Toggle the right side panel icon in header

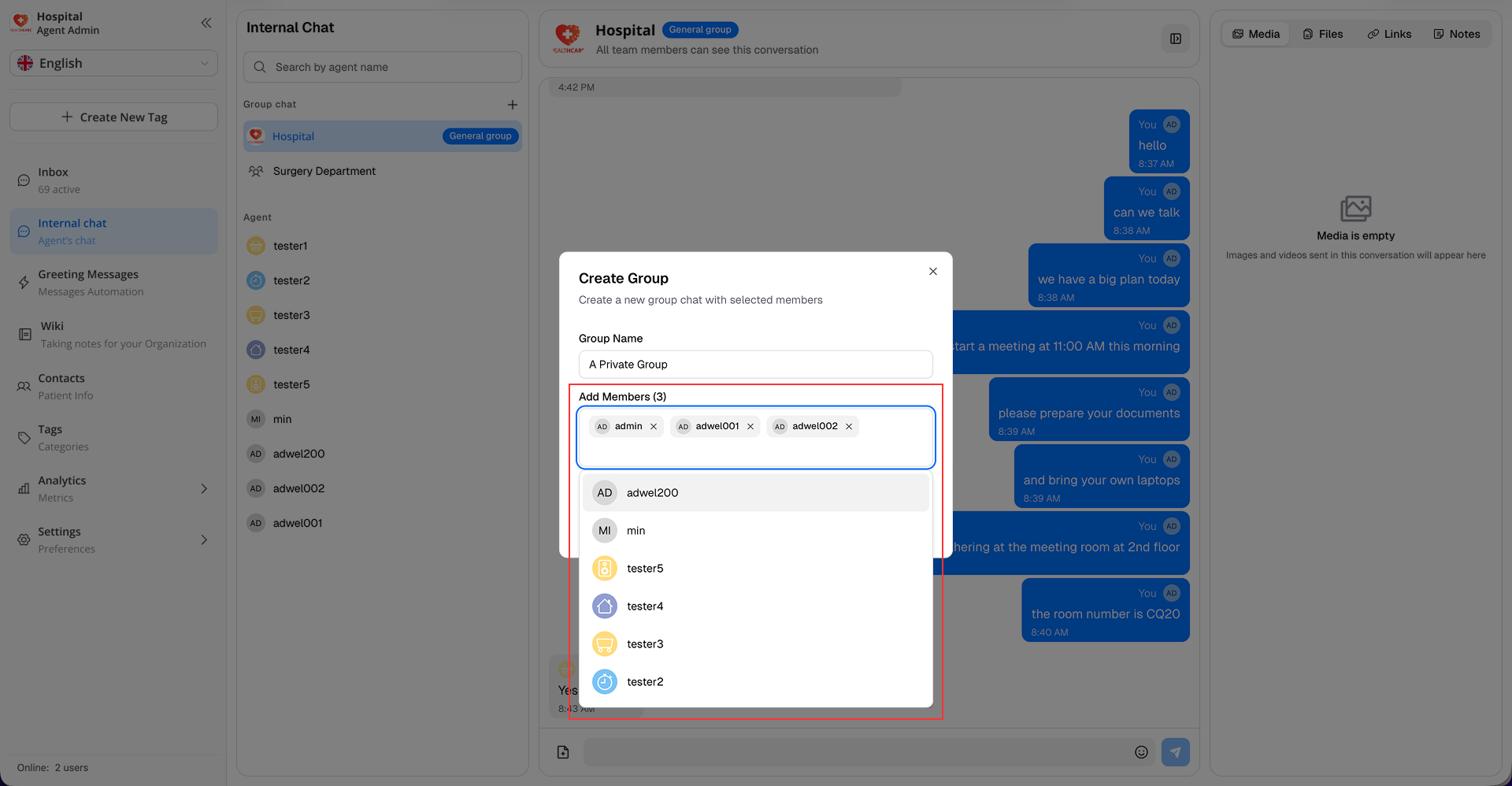pos(1175,39)
